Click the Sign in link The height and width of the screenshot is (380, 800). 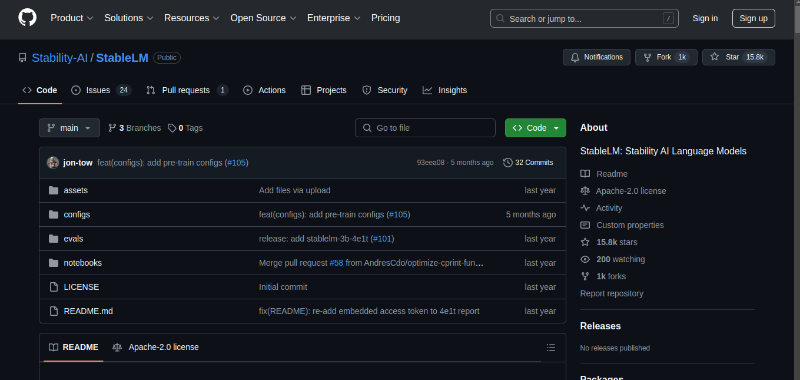coord(705,18)
